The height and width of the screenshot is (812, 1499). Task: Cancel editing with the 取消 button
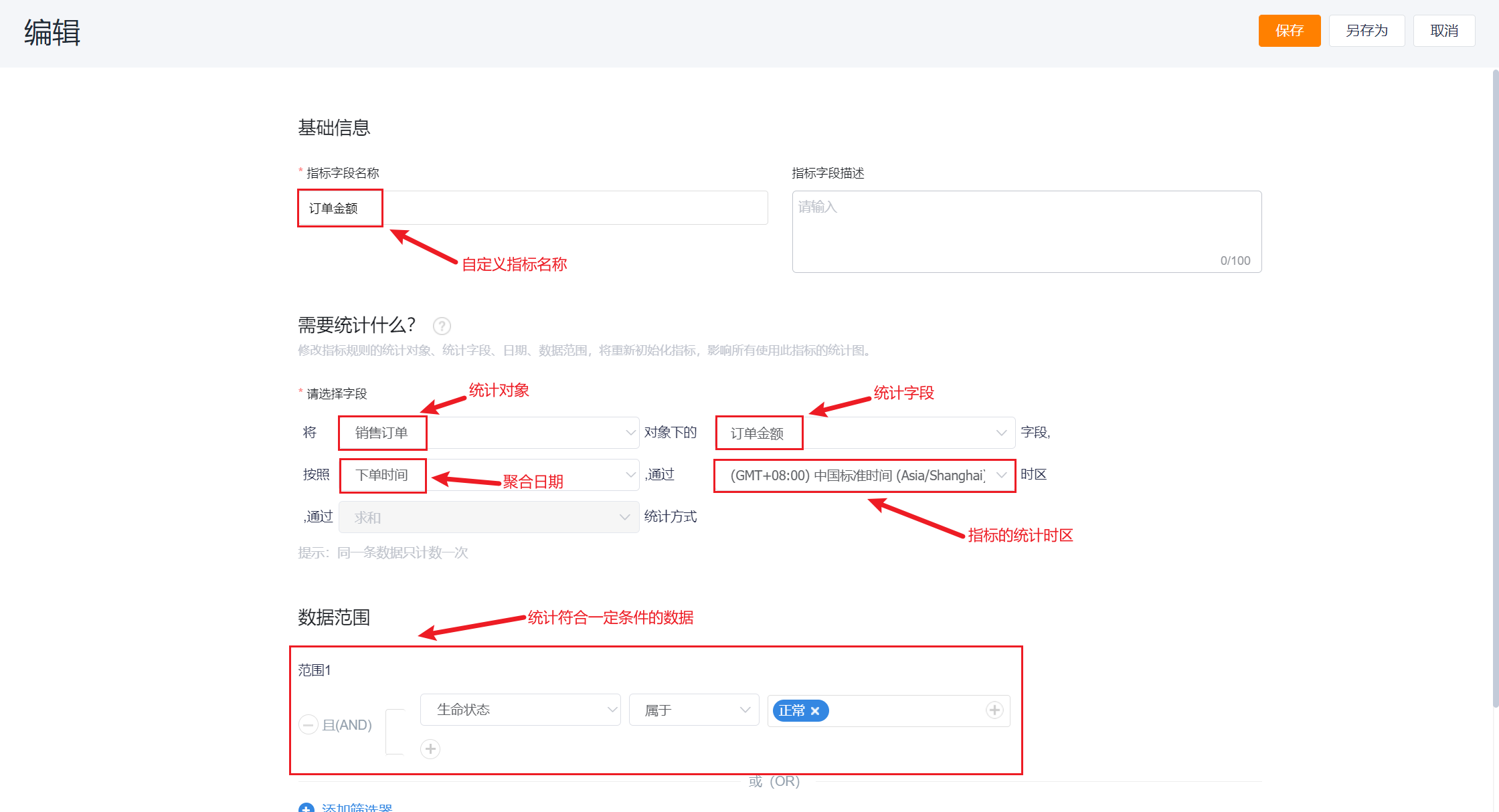click(1444, 31)
